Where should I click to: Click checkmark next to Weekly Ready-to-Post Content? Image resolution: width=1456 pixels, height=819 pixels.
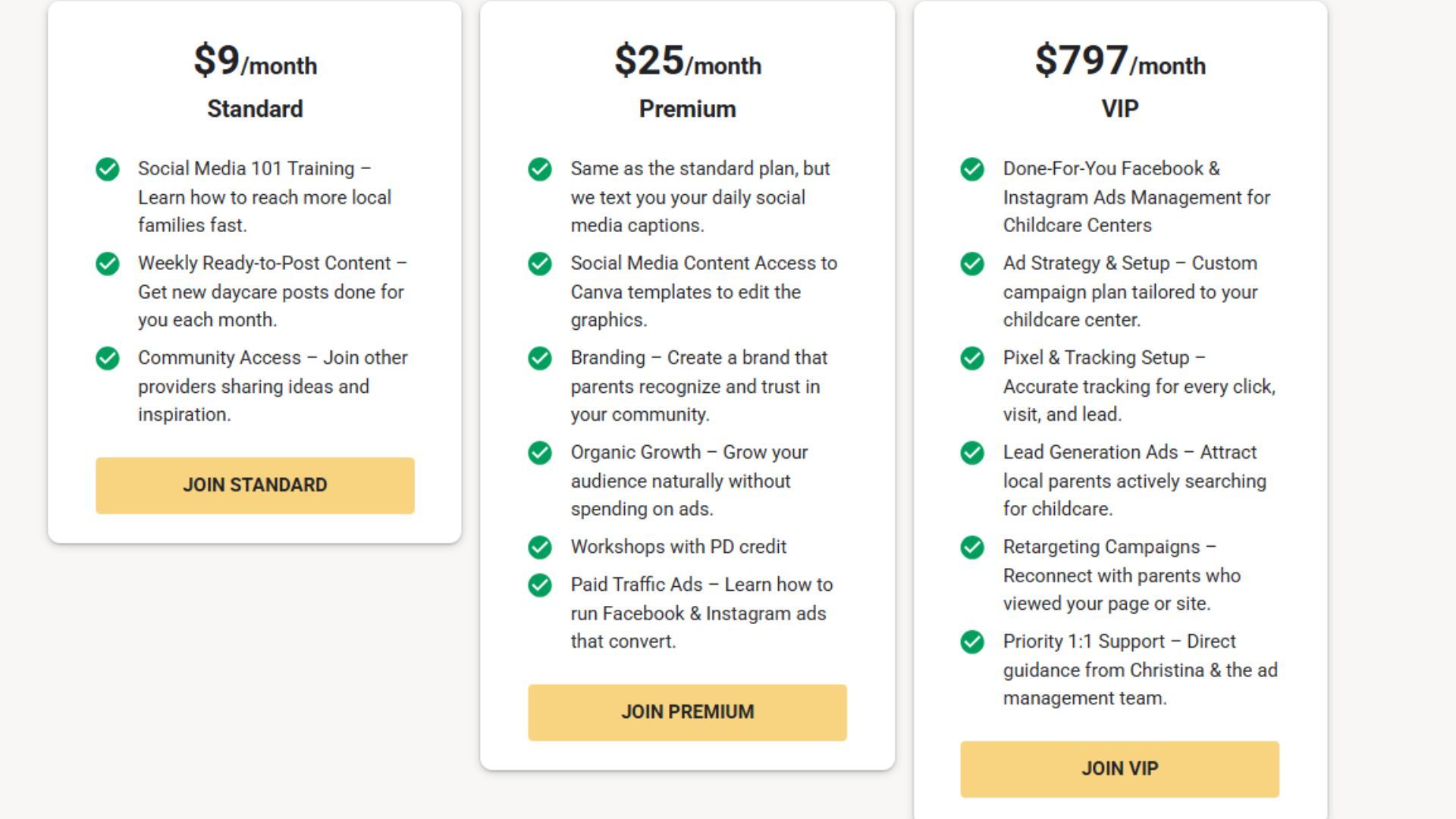108,264
